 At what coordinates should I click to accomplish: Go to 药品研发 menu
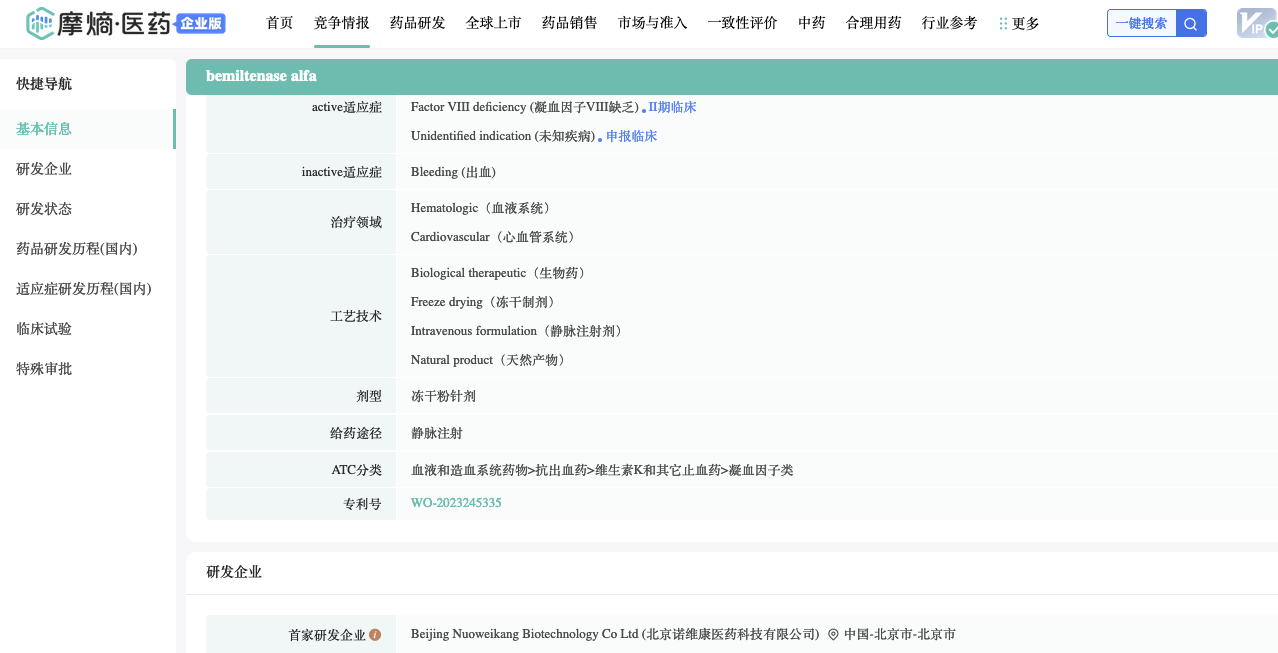pos(417,23)
